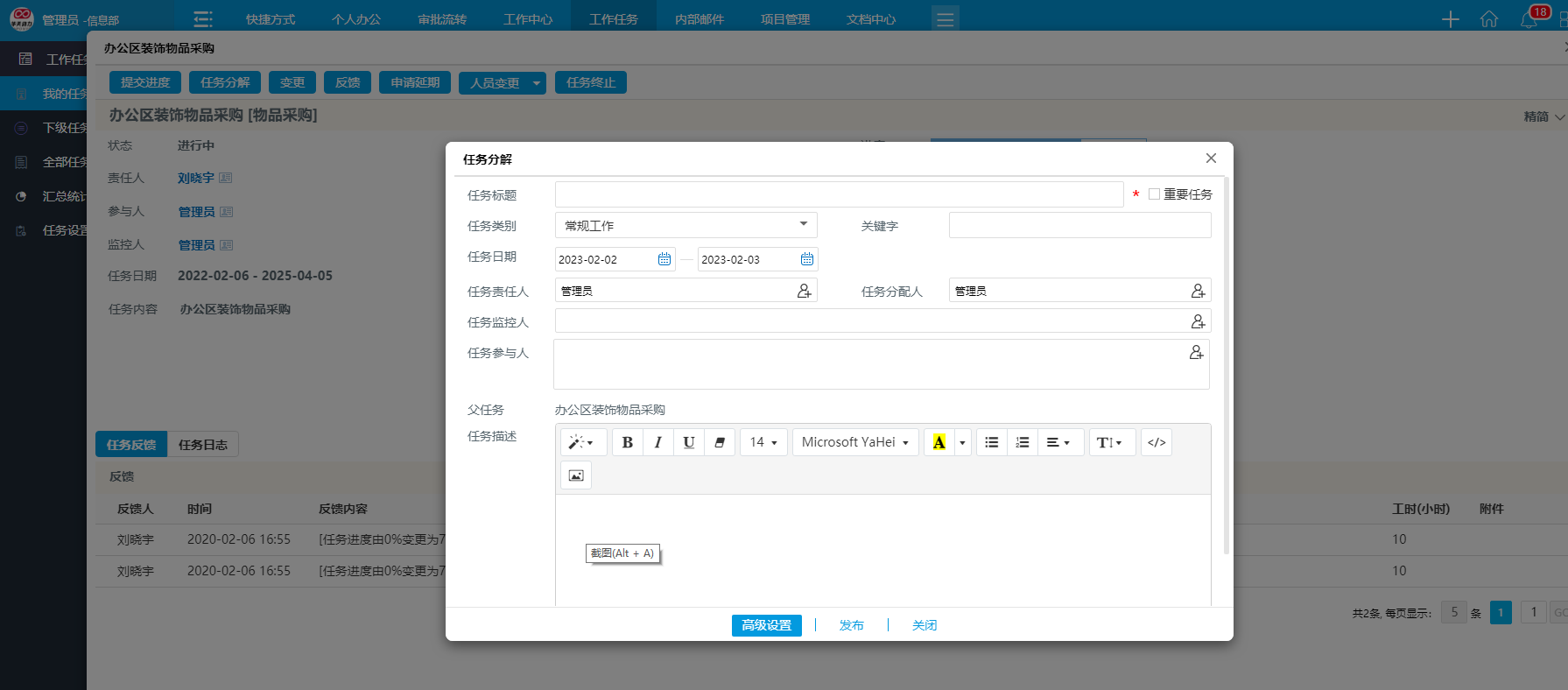
Task: Insert an unordered bullet list
Action: (991, 442)
